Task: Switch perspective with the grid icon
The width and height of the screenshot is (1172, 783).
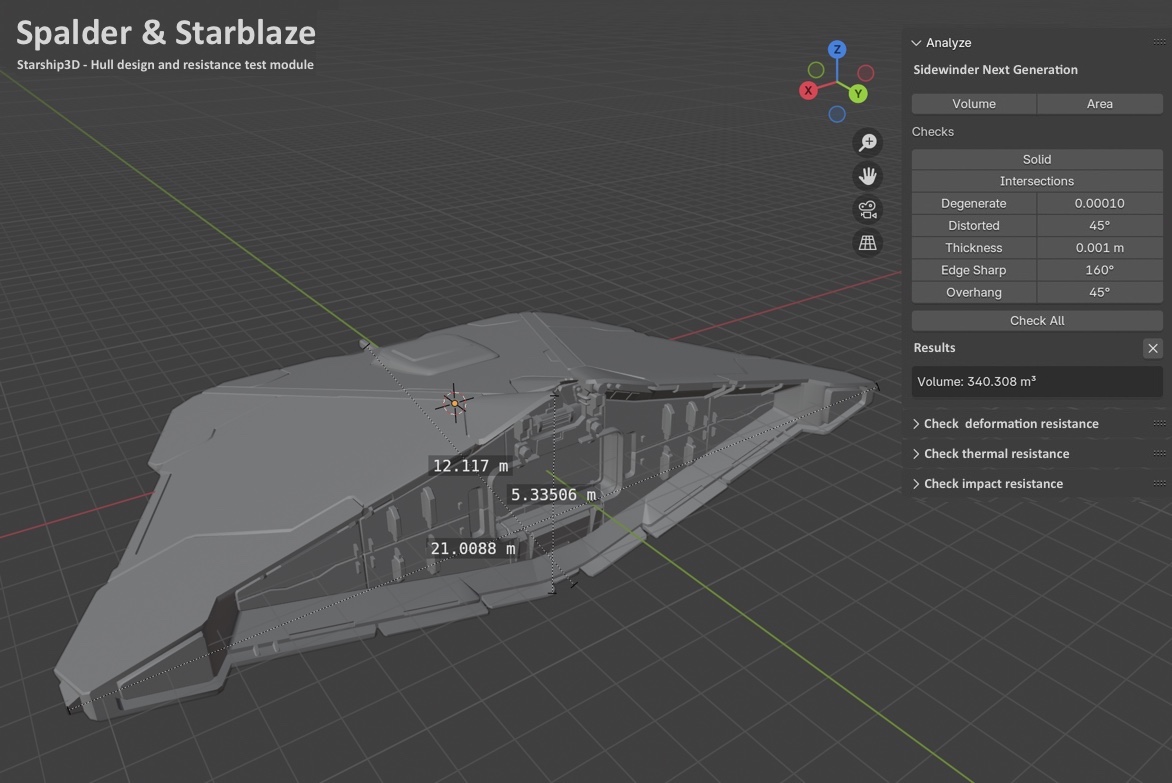Action: pyautogui.click(x=867, y=243)
